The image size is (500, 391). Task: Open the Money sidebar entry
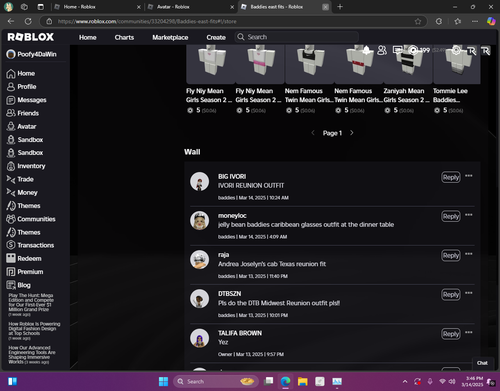click(x=22, y=192)
